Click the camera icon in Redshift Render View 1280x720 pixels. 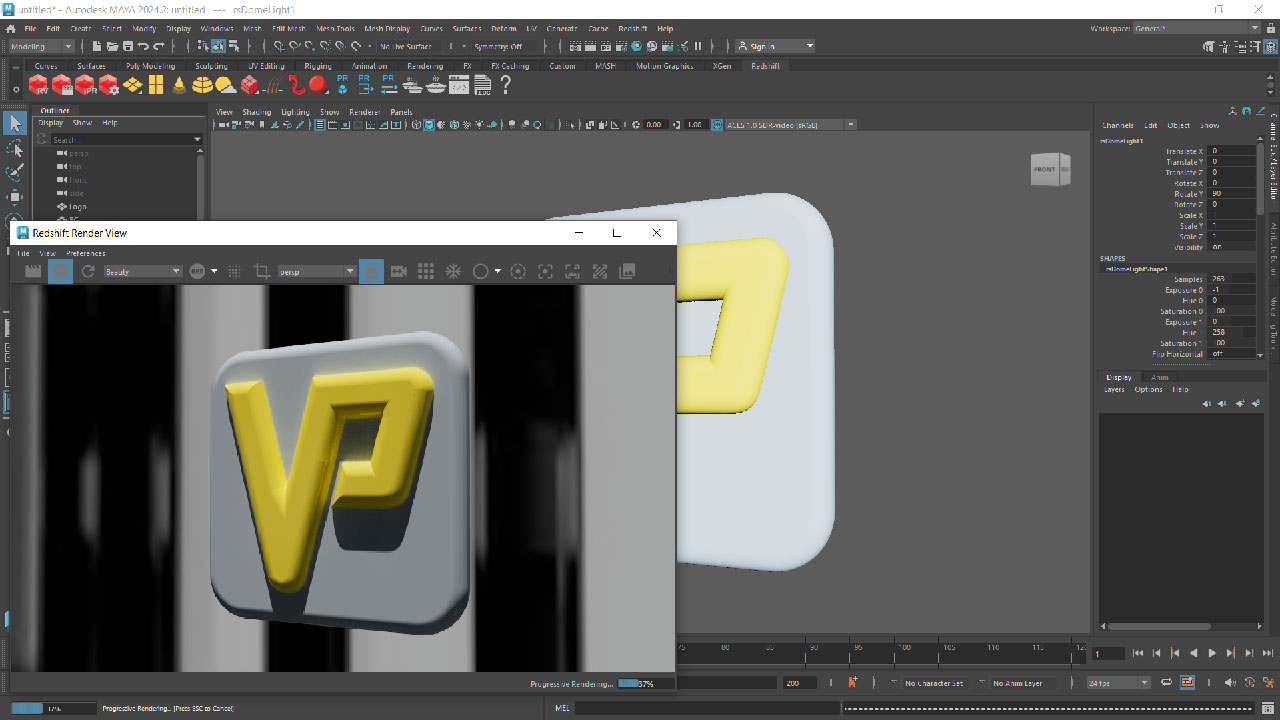(398, 271)
